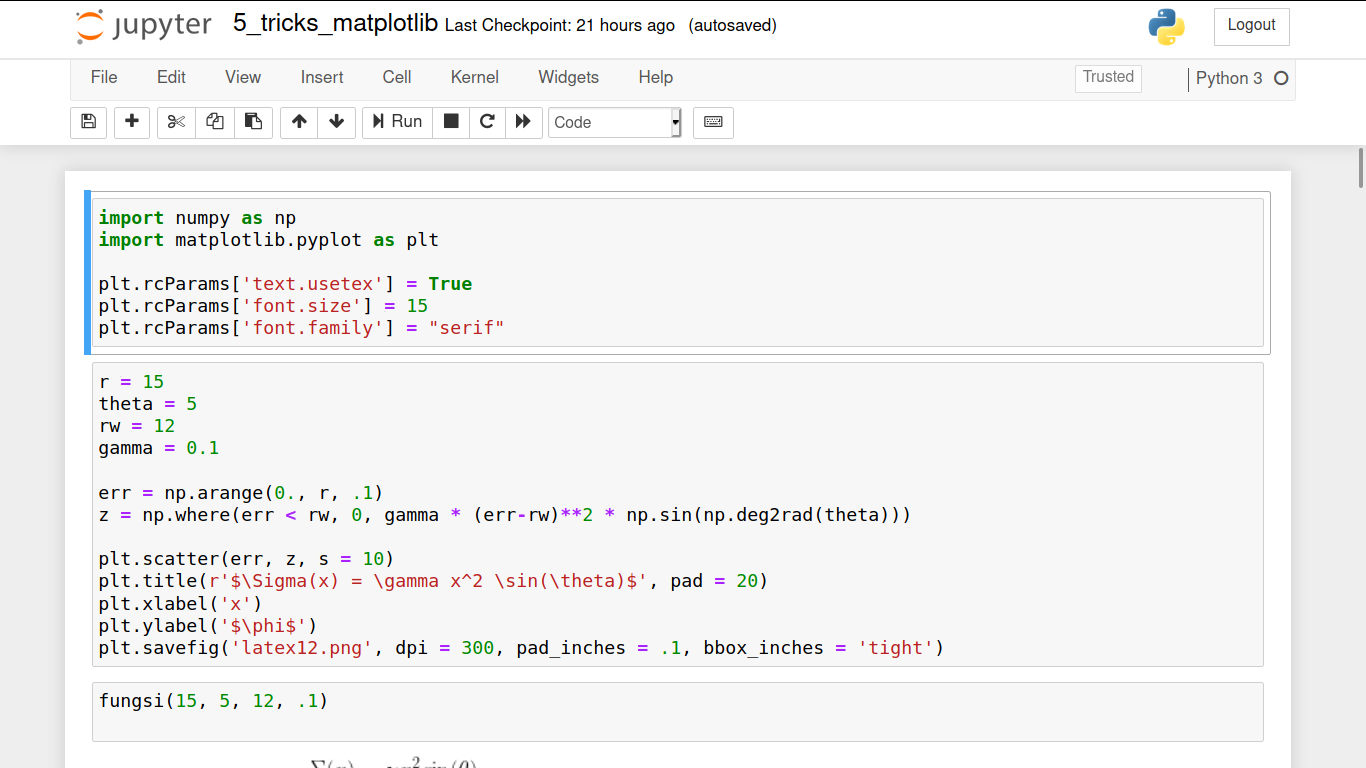Rename notebook title 5_tricks_matplotlib
Viewport: 1366px width, 768px height.
click(x=335, y=24)
